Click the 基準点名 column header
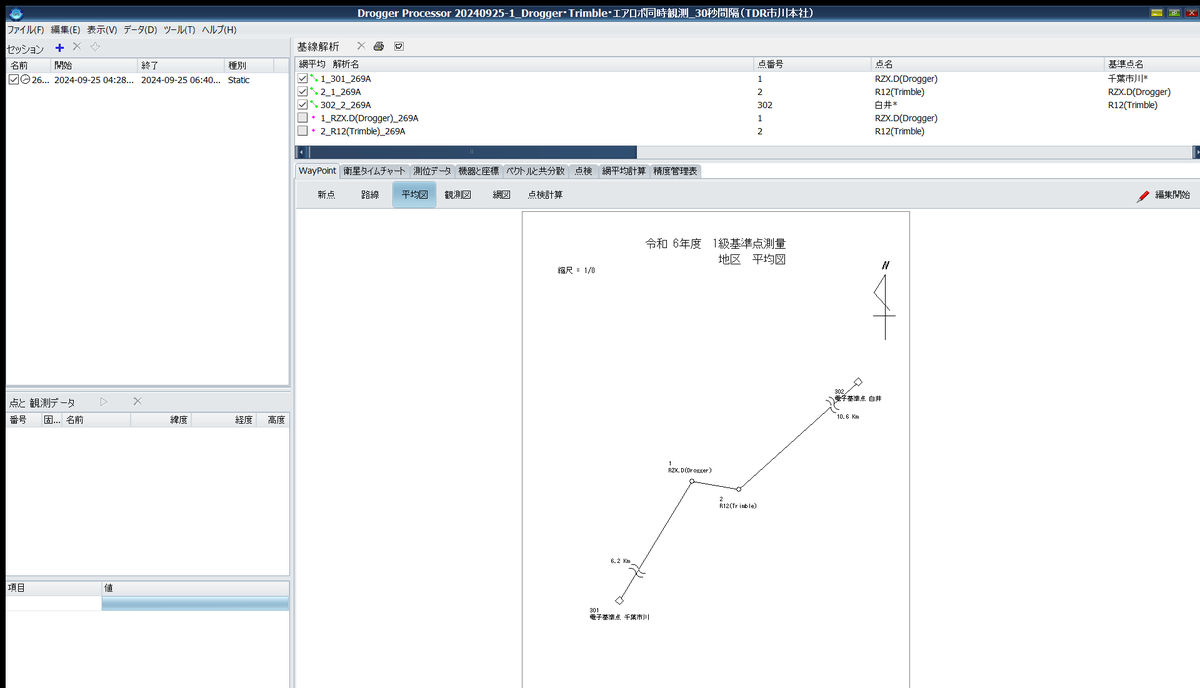Screen dimensions: 1200x688 point(1151,63)
